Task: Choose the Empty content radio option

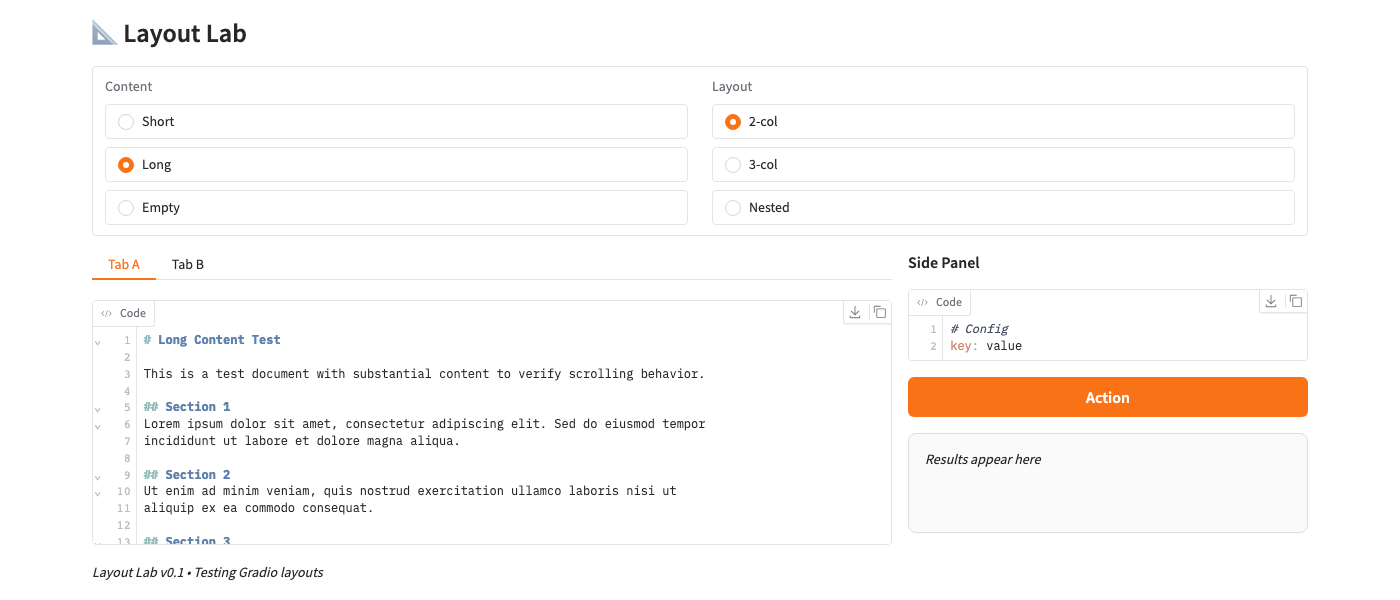Action: pyautogui.click(x=126, y=208)
